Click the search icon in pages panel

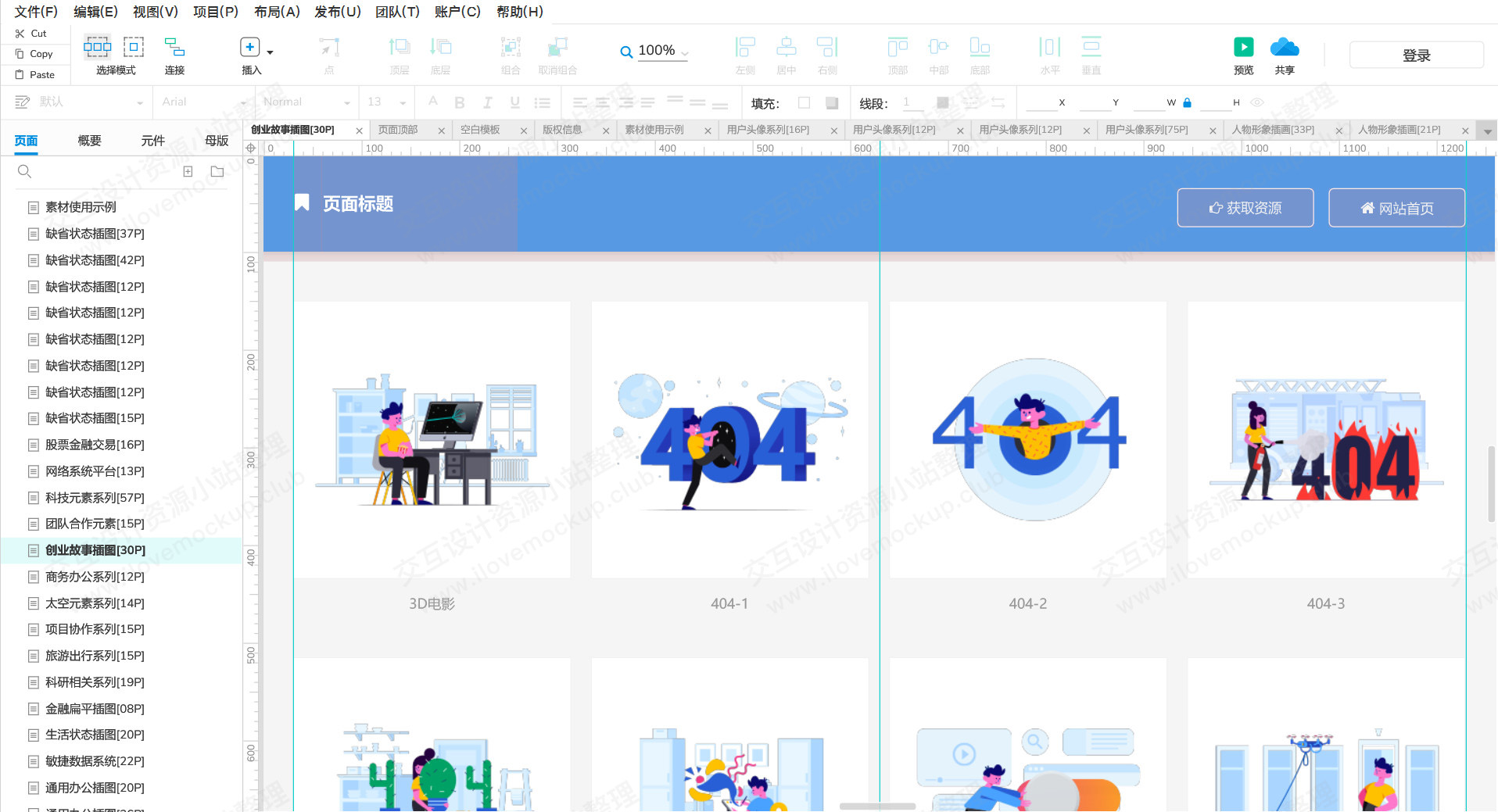(24, 171)
